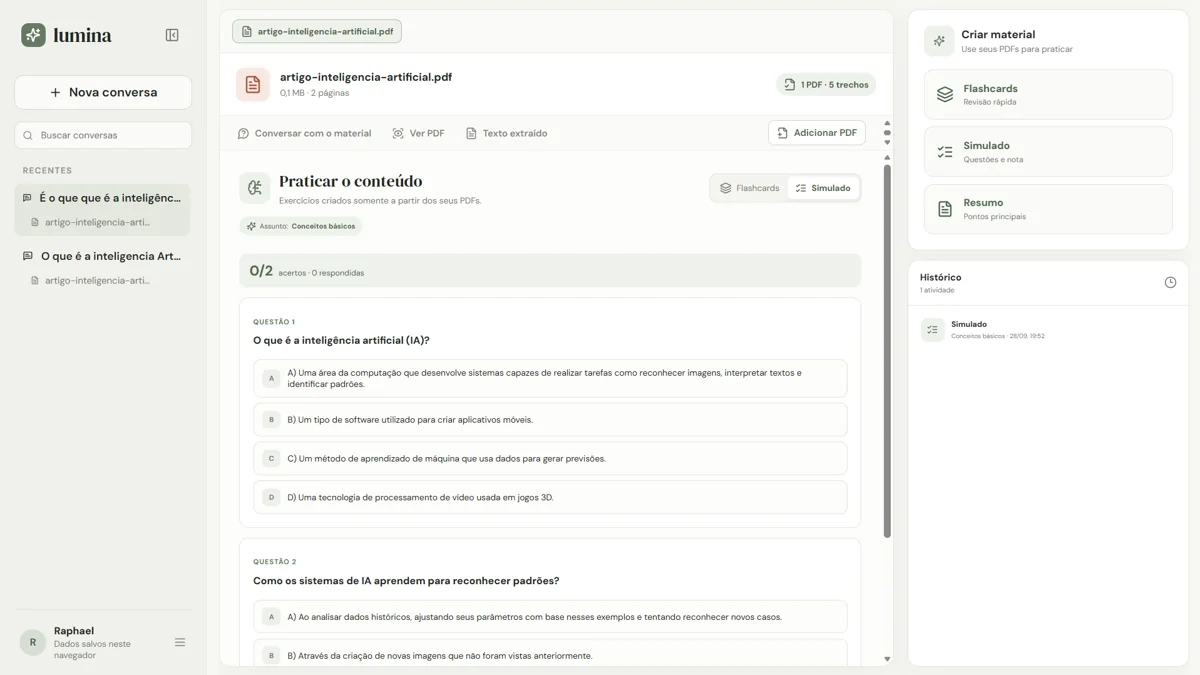Click the artigo-inteligencia-artificial.pdf chip tab
1200x675 pixels.
coord(317,31)
